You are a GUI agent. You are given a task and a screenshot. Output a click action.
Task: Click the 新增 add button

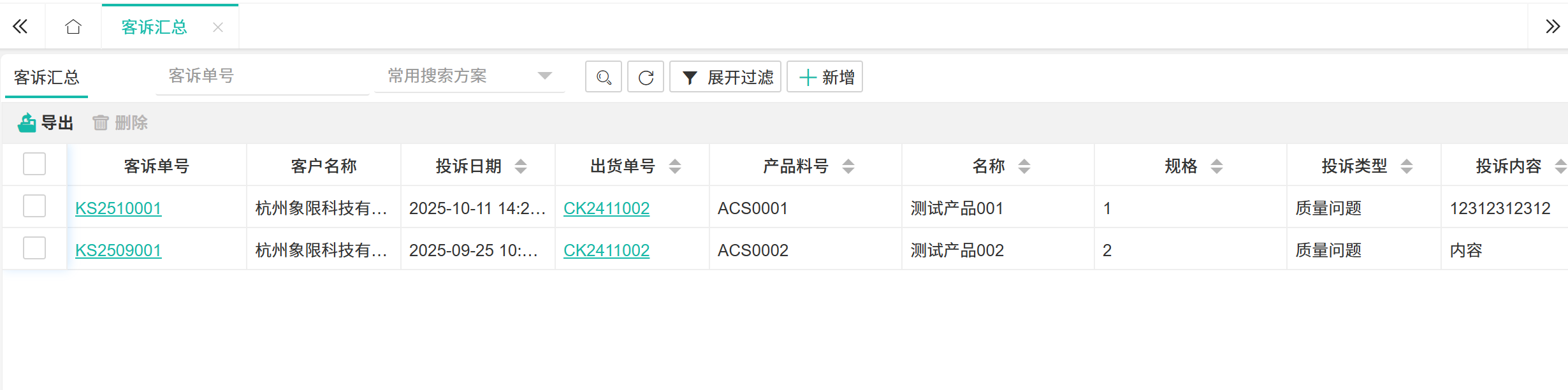pos(825,77)
